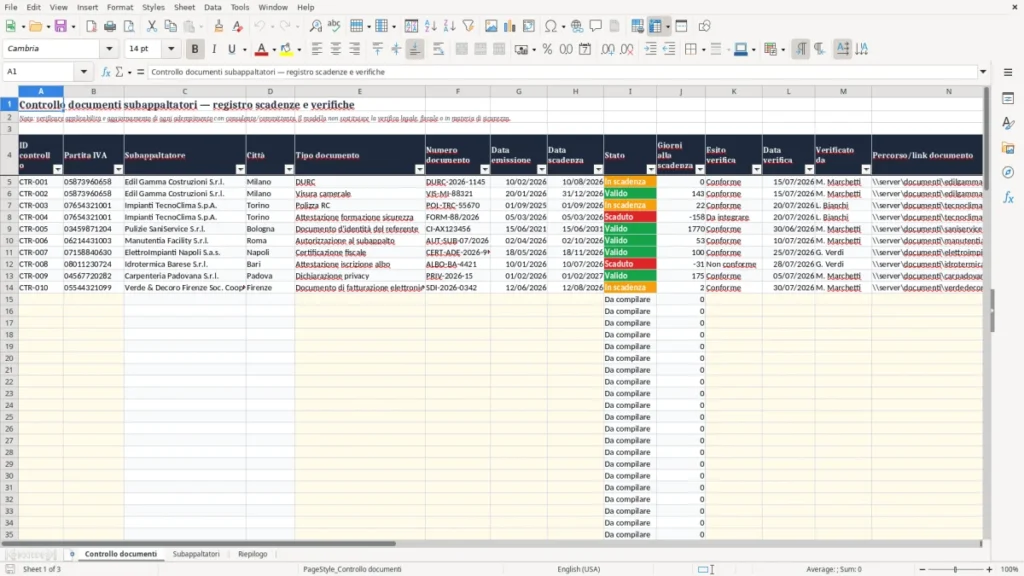Click the Insert Chart icon
Screen dimensions: 1024x576
point(509,26)
